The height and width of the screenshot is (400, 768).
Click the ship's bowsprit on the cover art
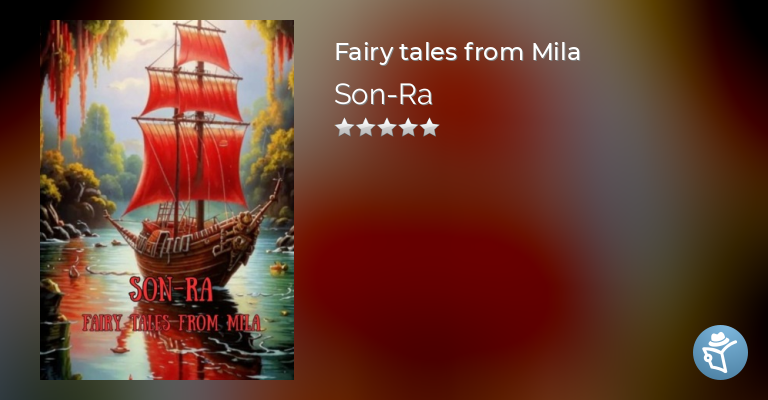(269, 198)
